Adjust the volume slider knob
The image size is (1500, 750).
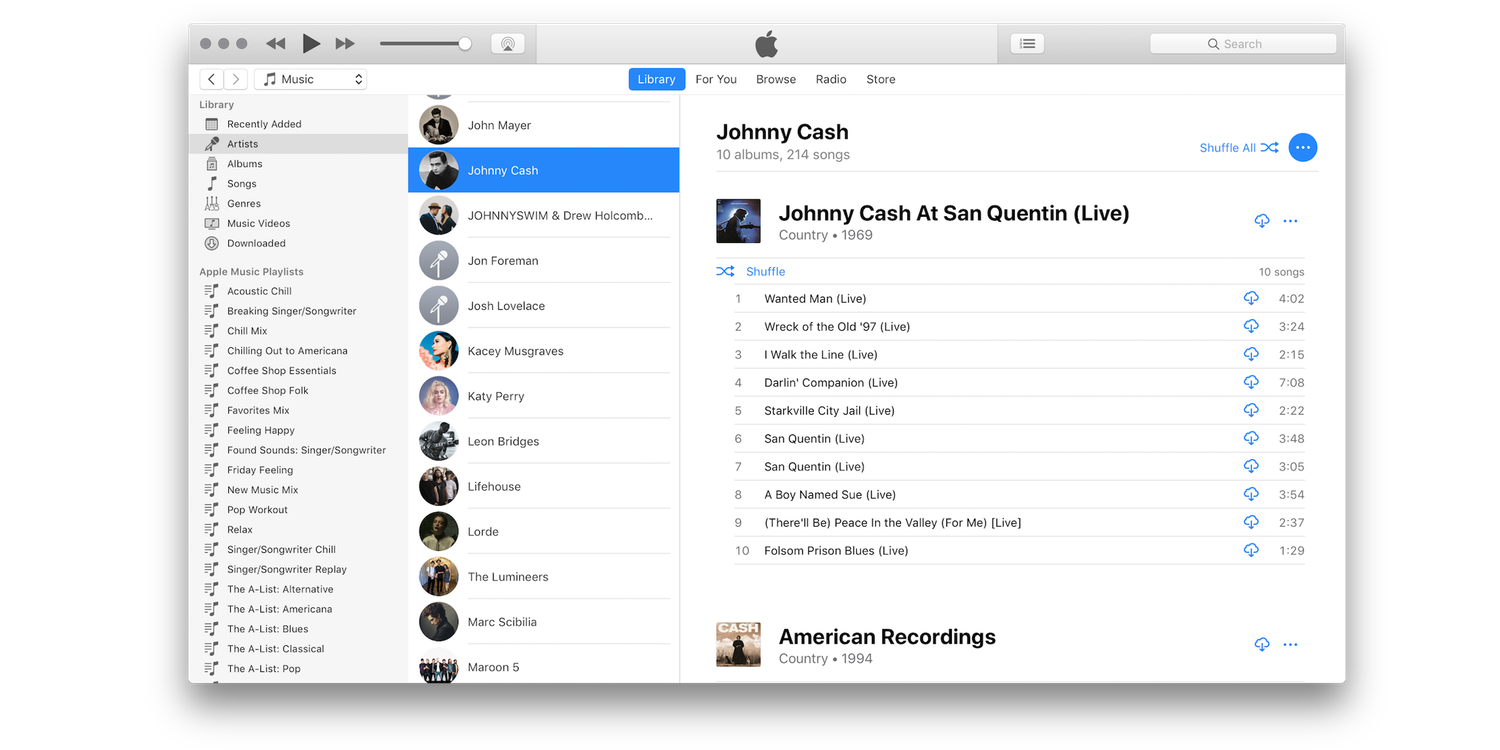click(x=465, y=44)
